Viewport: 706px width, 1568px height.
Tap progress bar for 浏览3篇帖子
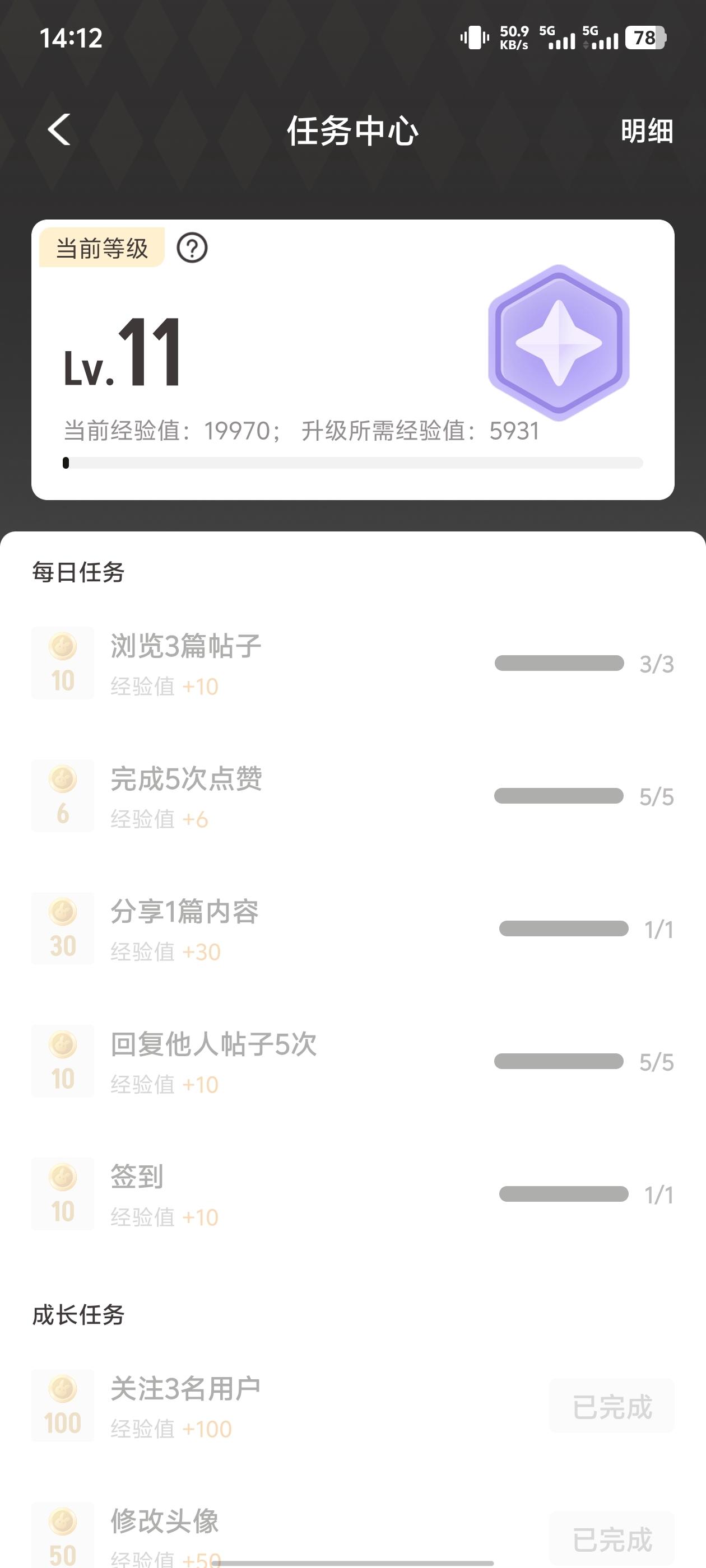click(559, 663)
